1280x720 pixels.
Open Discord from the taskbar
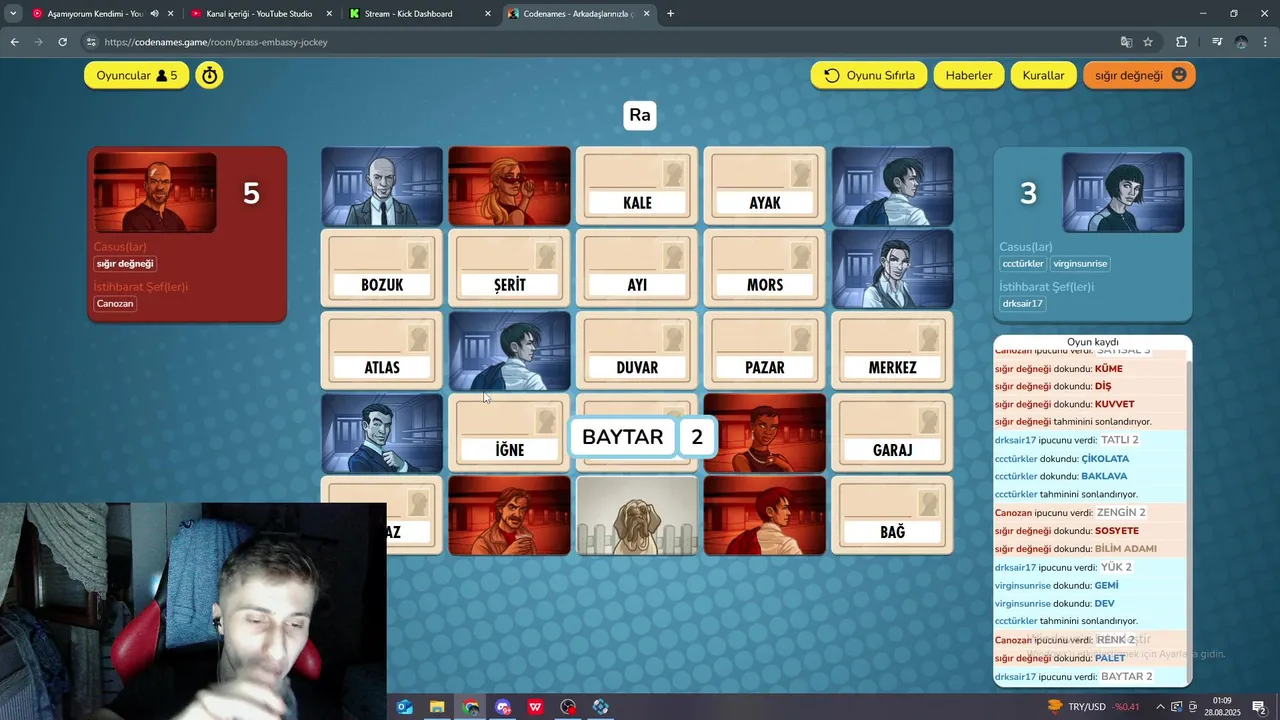coord(503,707)
